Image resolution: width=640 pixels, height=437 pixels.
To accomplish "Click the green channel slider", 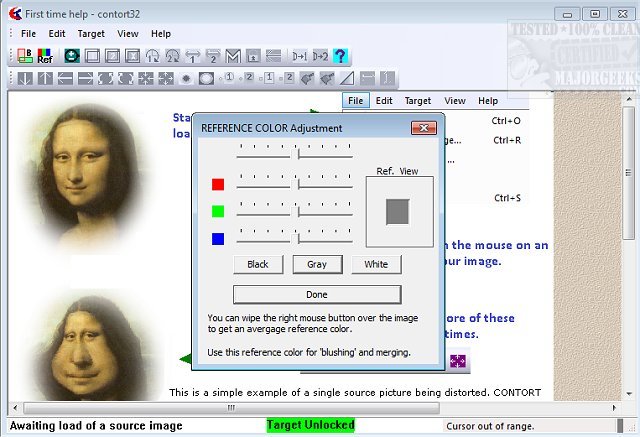I will point(294,209).
